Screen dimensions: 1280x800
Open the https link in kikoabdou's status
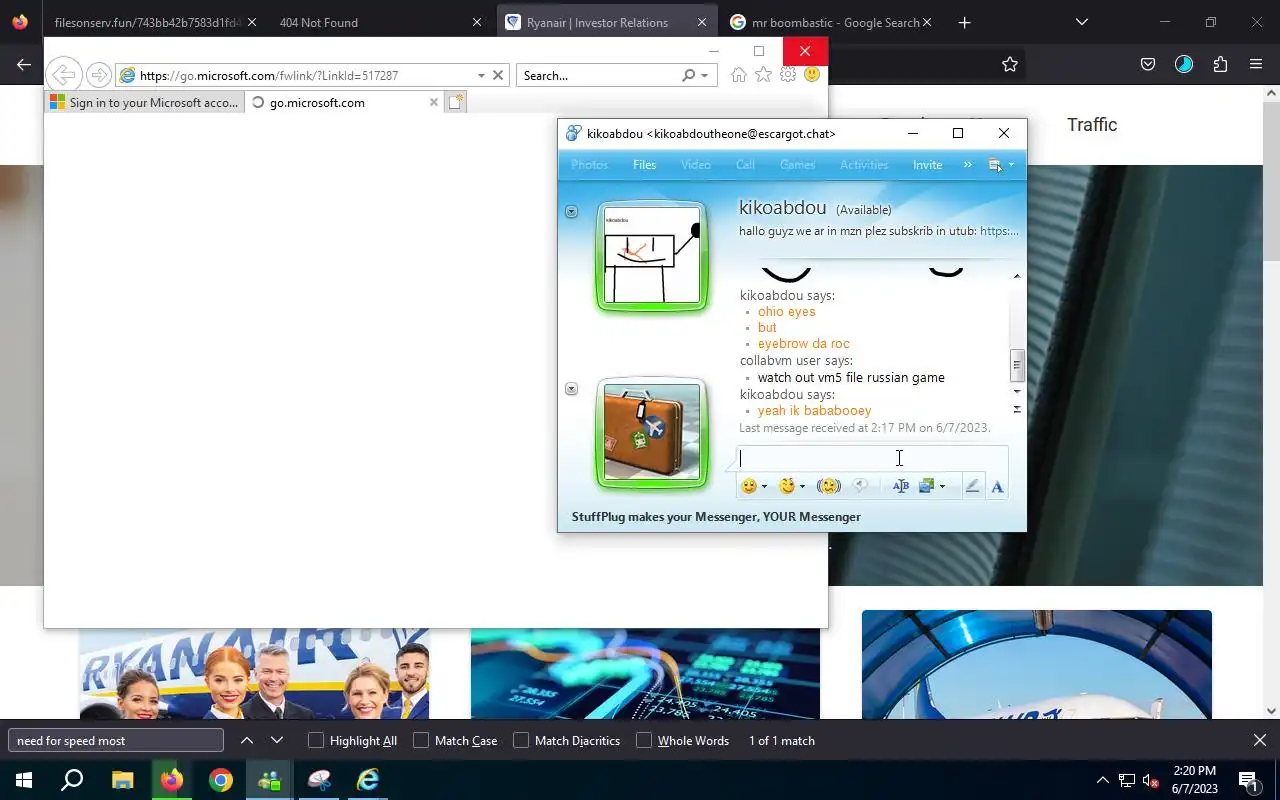click(999, 231)
